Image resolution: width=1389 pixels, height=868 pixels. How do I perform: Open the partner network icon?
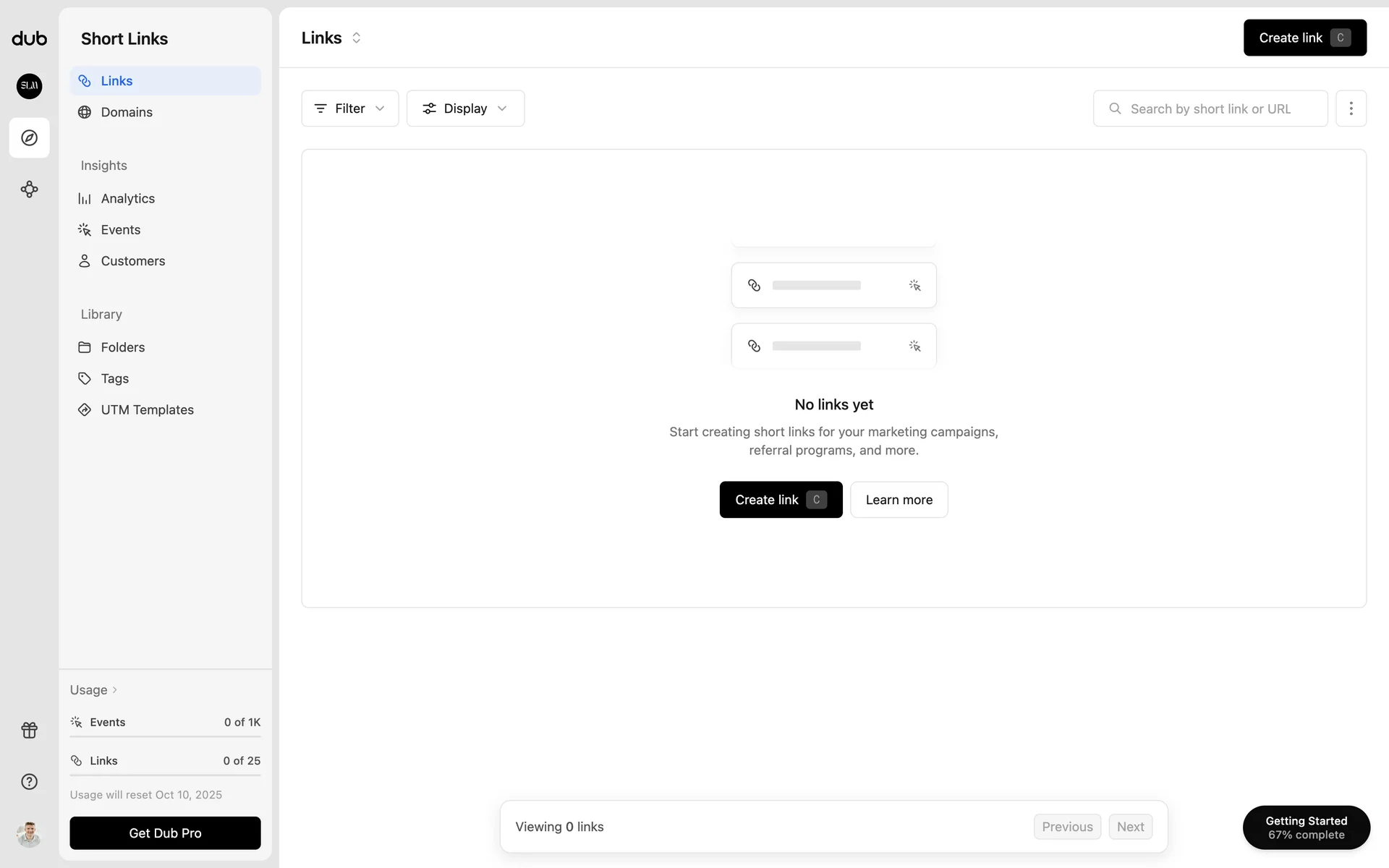pyautogui.click(x=29, y=190)
